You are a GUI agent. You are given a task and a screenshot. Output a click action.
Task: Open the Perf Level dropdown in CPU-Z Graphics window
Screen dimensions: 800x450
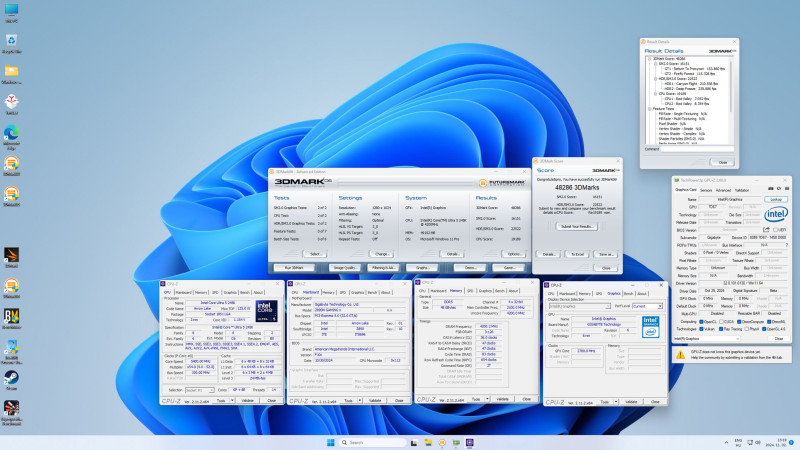647,306
